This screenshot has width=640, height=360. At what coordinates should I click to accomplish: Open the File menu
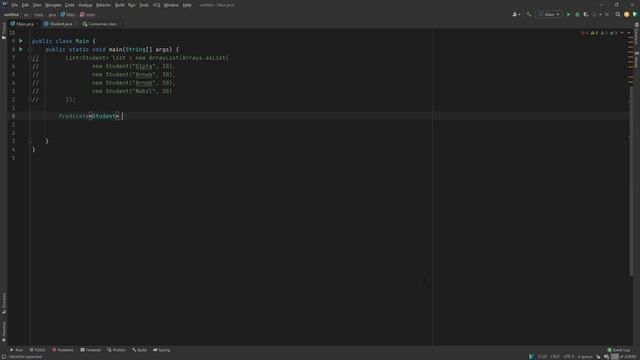(15, 5)
